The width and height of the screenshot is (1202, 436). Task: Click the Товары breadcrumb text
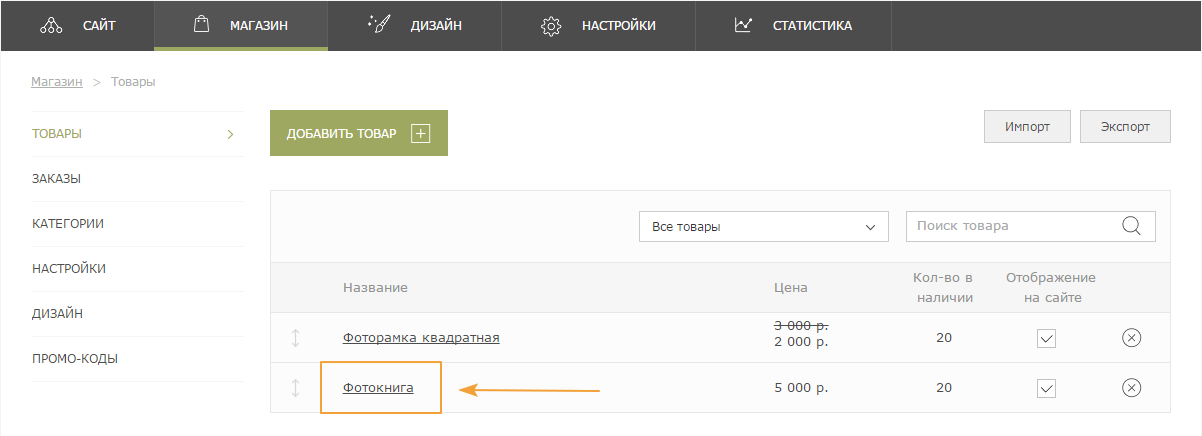[x=133, y=82]
